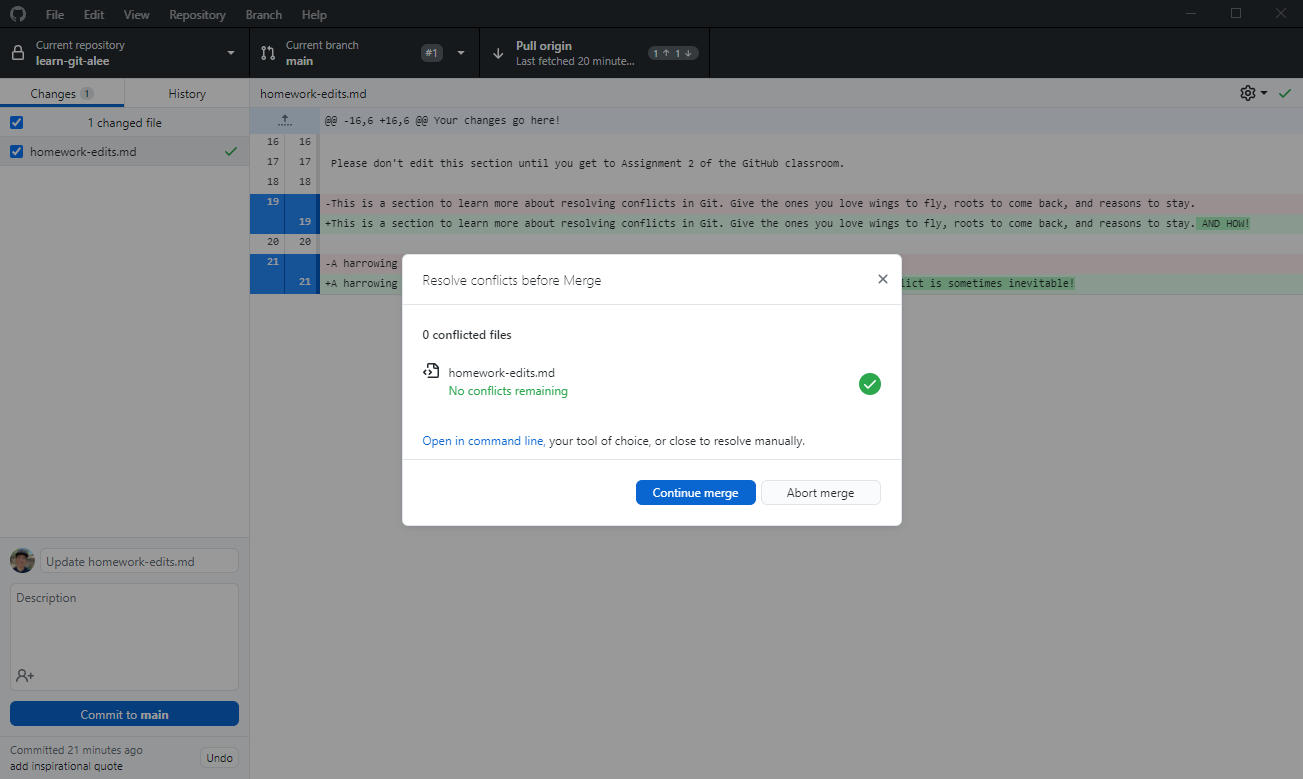
Task: Click the lock icon beside Current repository
Action: tap(17, 53)
